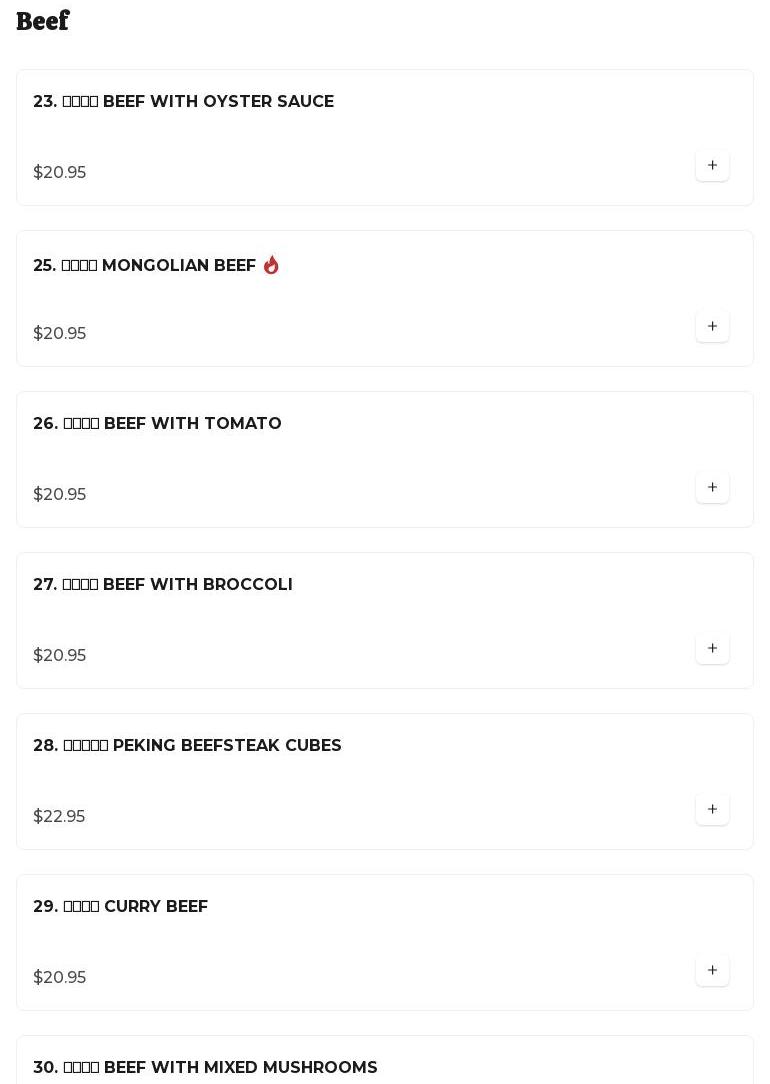View Peking Beefsteak Cubes item
Viewport: 770px width, 1084px height.
187,746
